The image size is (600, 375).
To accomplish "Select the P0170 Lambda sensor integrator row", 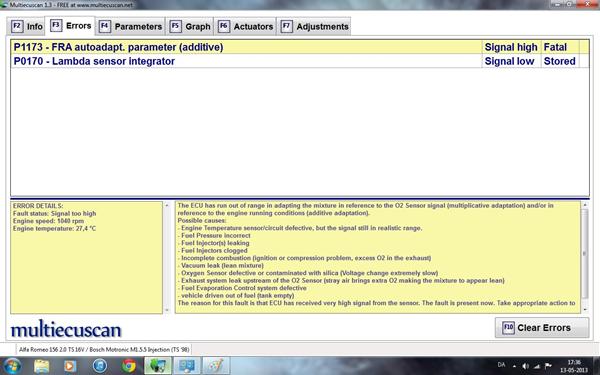I will click(300, 61).
